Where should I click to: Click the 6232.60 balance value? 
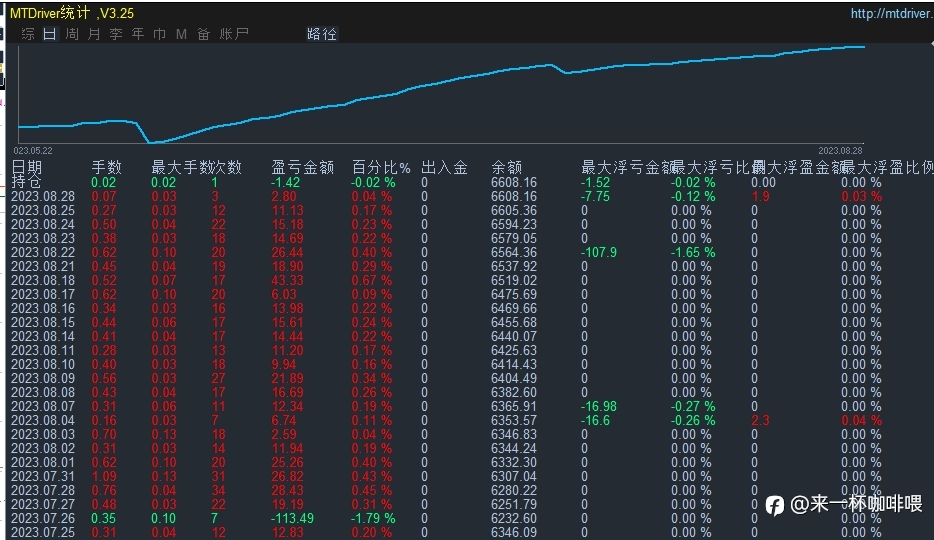513,518
